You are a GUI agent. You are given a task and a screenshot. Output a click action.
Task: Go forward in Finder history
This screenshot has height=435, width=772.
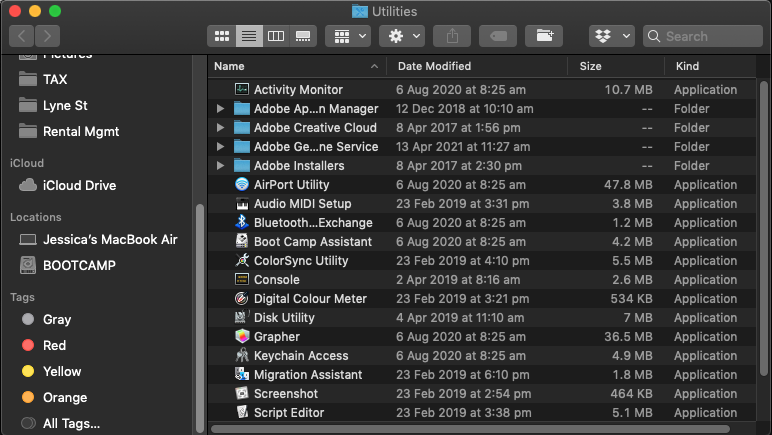click(47, 36)
